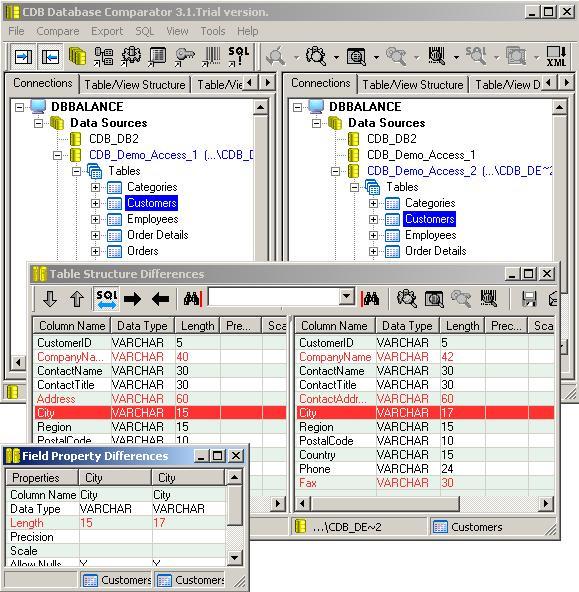
Task: Open the File menu
Action: point(16,31)
